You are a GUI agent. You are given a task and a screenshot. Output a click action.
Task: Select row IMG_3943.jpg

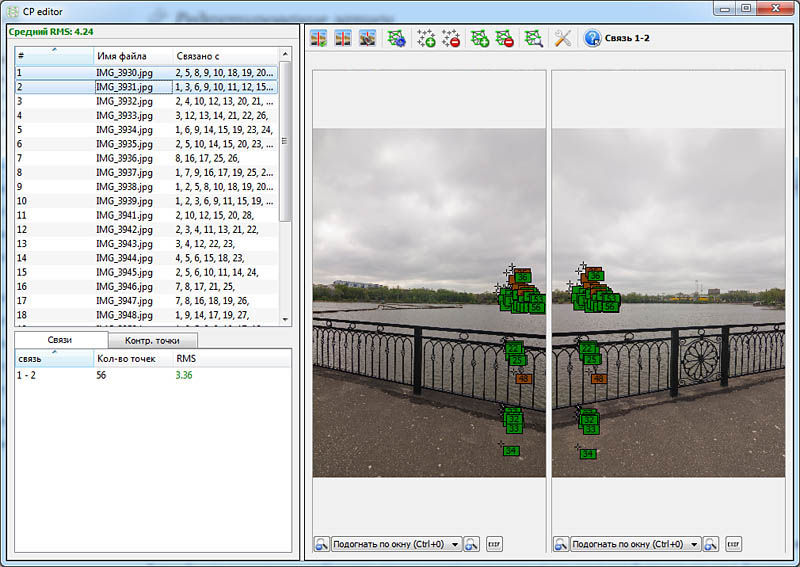click(147, 244)
